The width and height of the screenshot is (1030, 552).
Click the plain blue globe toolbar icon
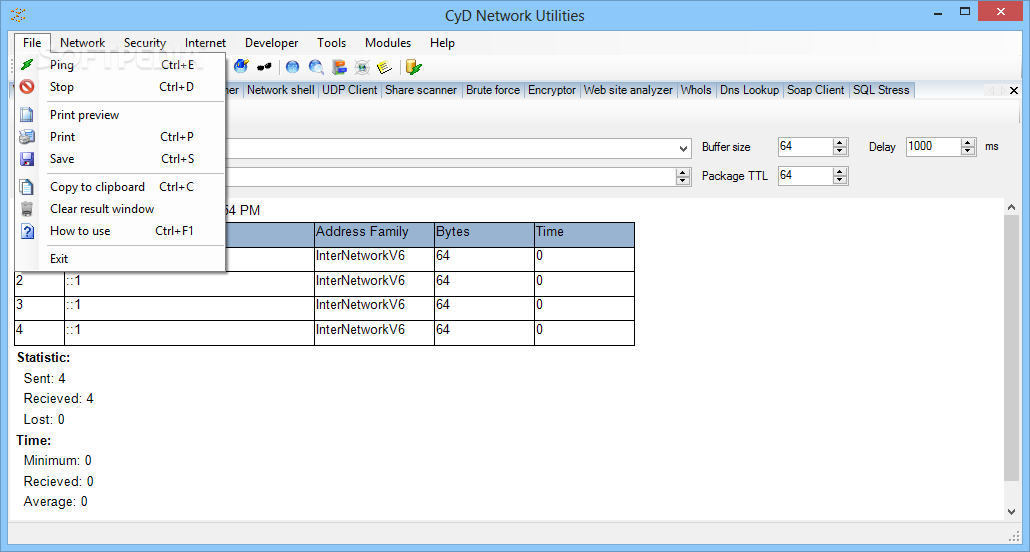(x=293, y=67)
